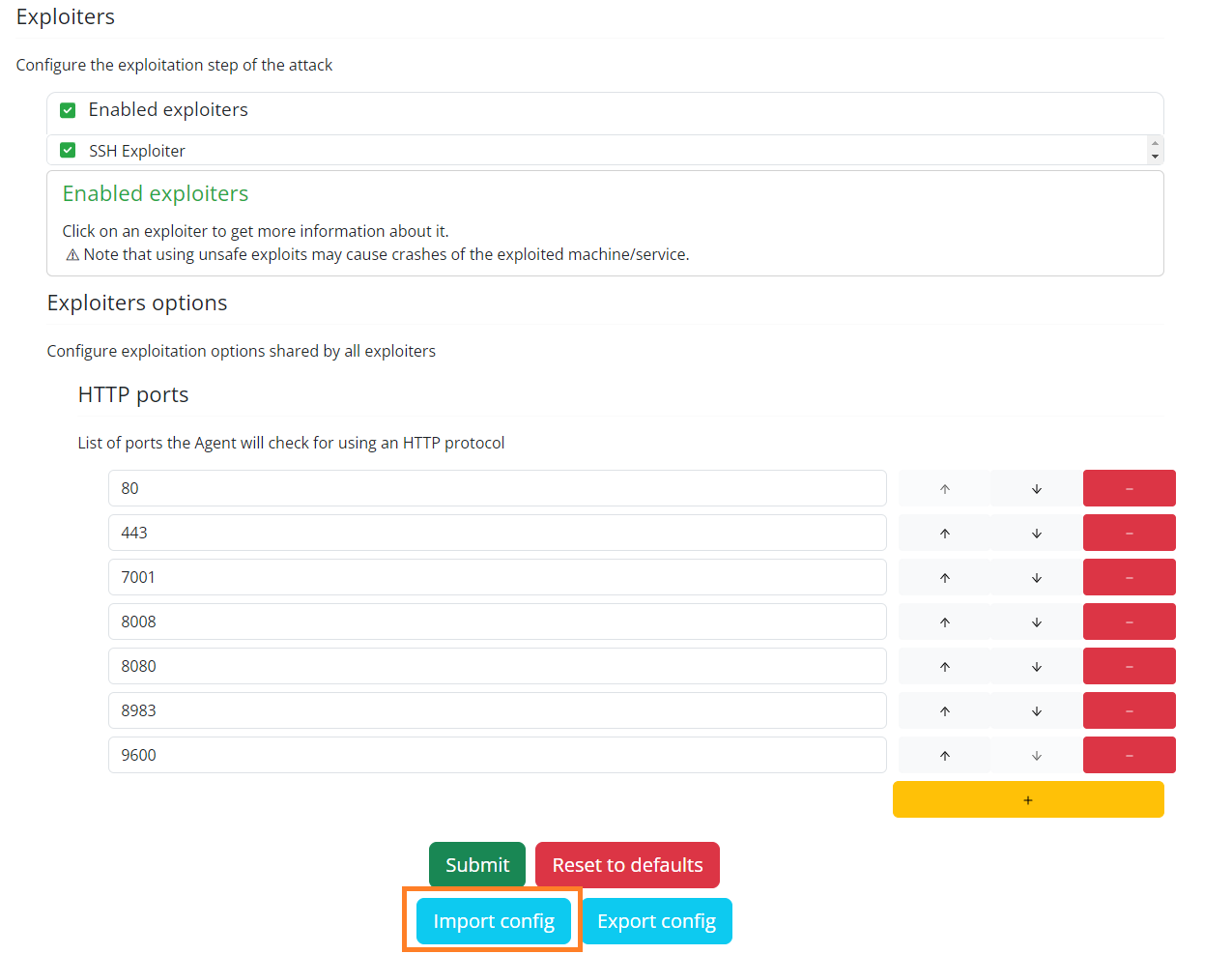1232x954 pixels.
Task: Move port 8983 up in the list
Action: pos(944,710)
